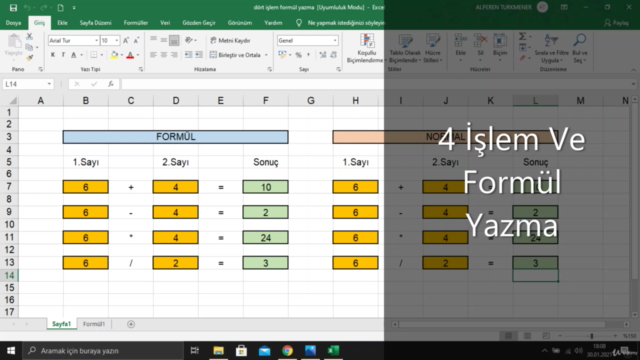This screenshot has width=640, height=360.
Task: Click the Borders icon
Action: pos(93,55)
